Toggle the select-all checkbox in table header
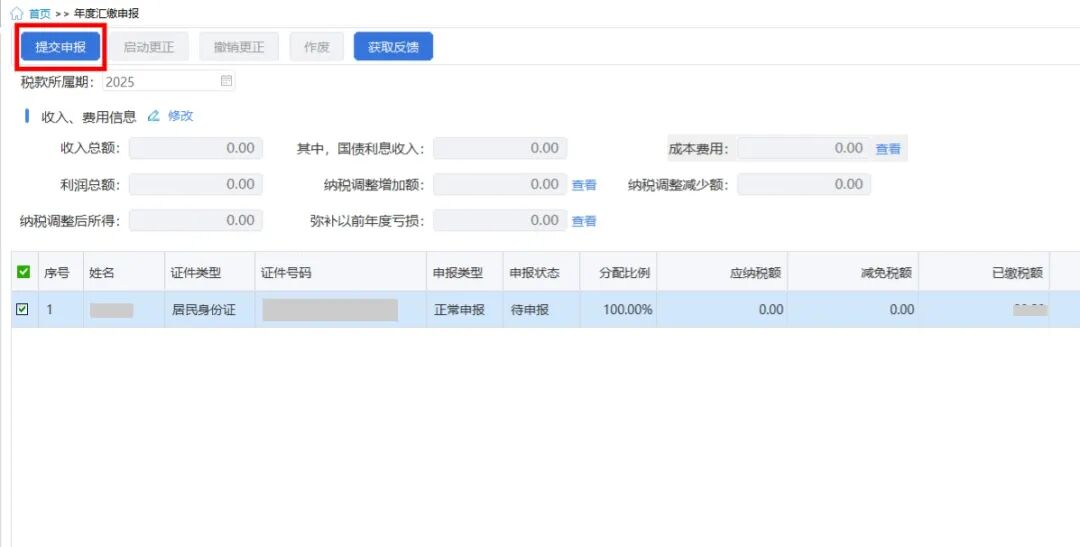This screenshot has height=547, width=1080. (x=23, y=272)
